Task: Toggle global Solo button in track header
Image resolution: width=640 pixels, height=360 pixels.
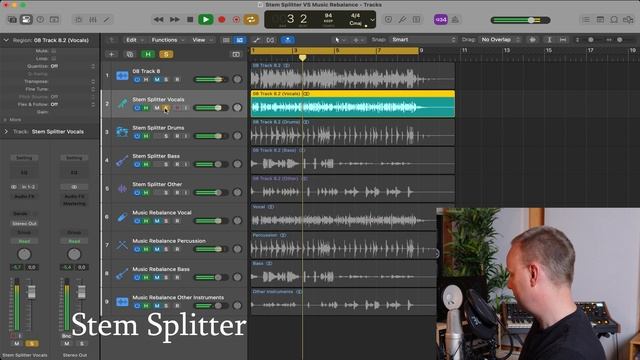Action: pos(166,54)
